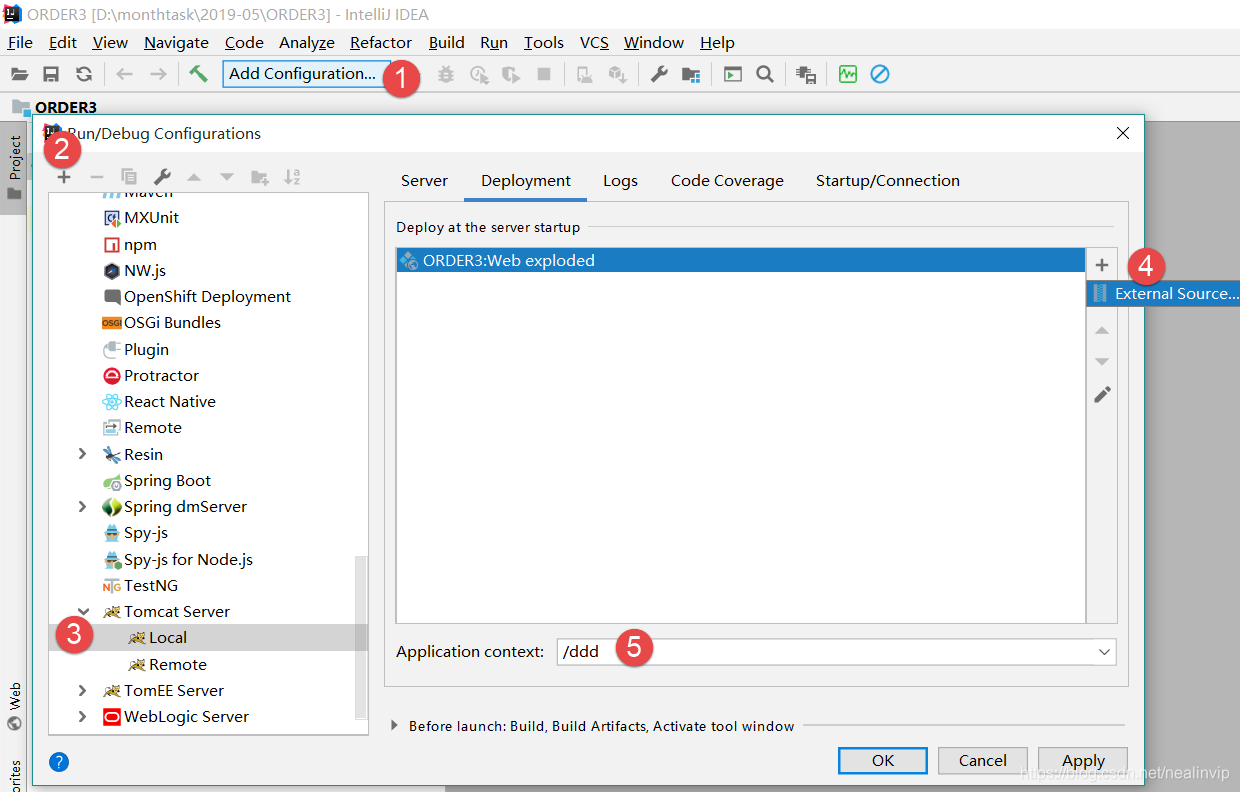Edit deployment artifact with pencil icon
Screen dimensions: 1240x792
(1102, 394)
